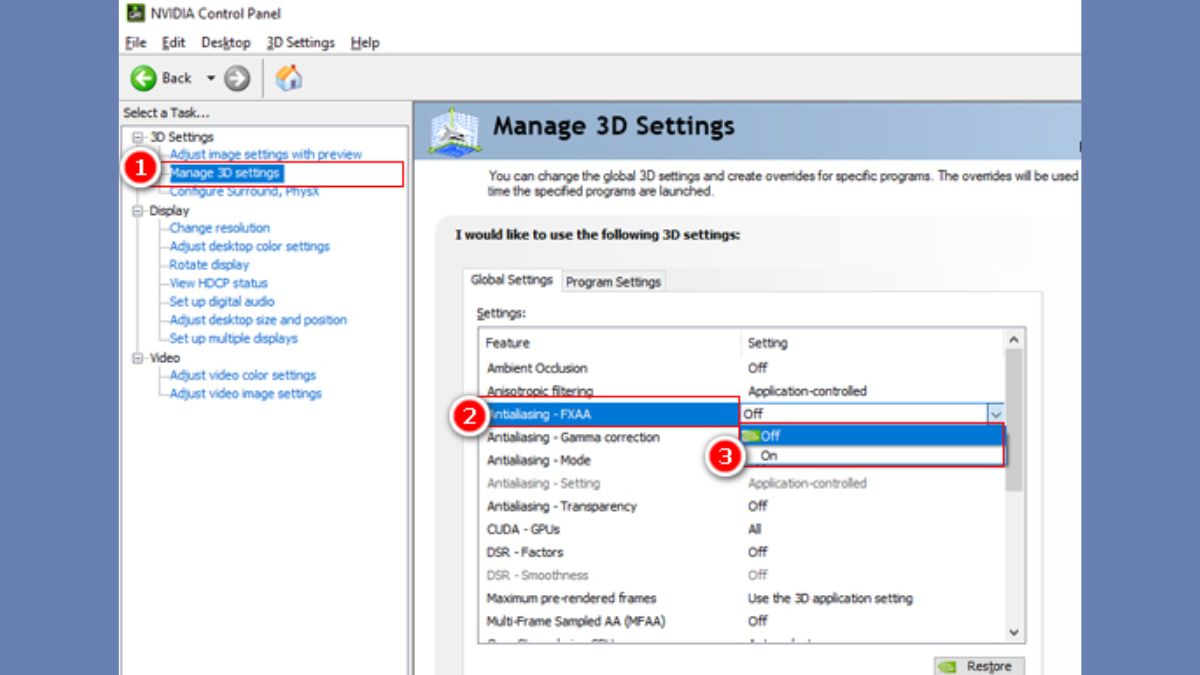Collapse the Video tree node
1200x675 pixels.
point(138,358)
